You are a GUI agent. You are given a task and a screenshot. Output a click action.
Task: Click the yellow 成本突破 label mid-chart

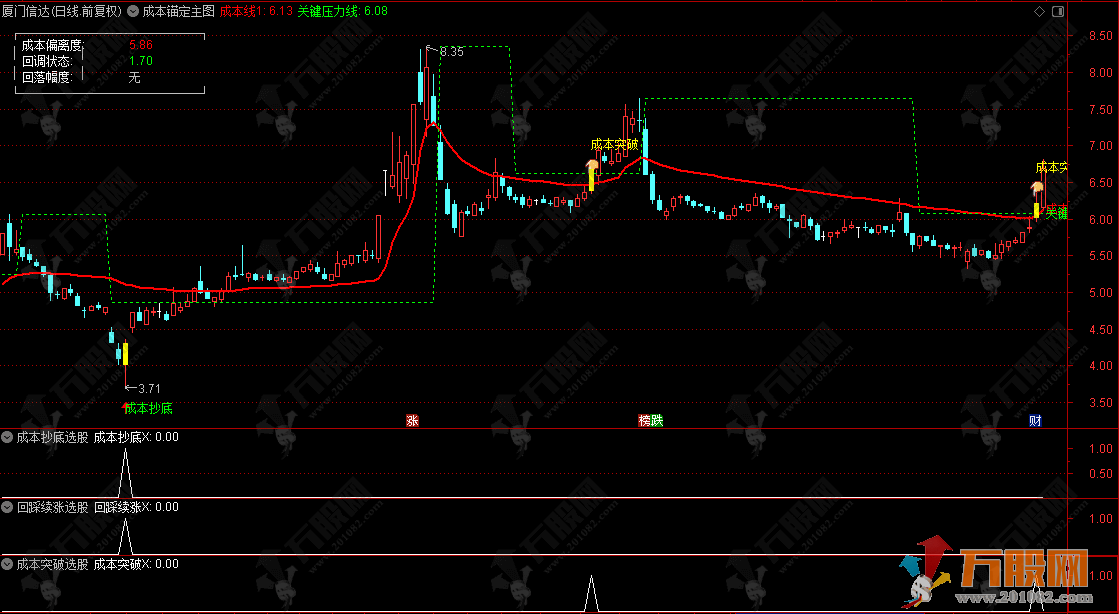click(614, 145)
